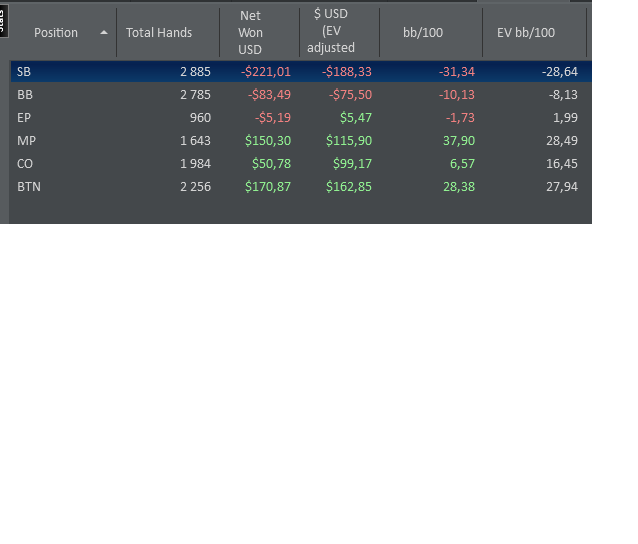The width and height of the screenshot is (638, 544).
Task: Click the CO EV adjusted value $99,17
Action: [349, 164]
